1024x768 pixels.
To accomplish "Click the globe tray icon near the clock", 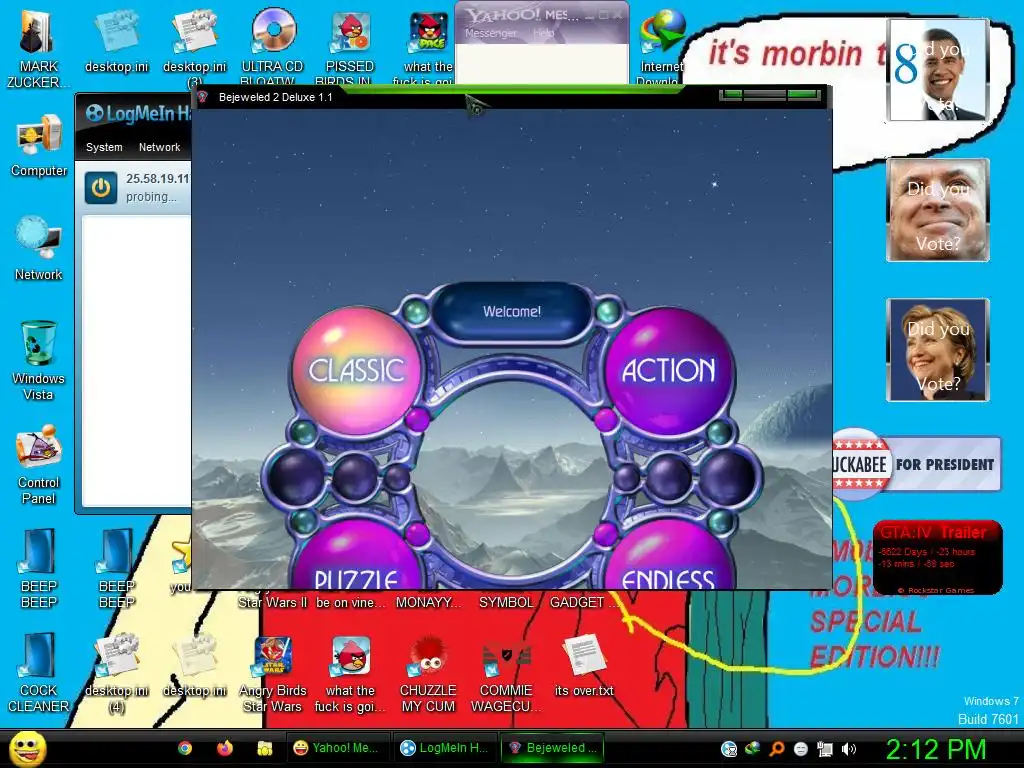I will click(x=729, y=749).
